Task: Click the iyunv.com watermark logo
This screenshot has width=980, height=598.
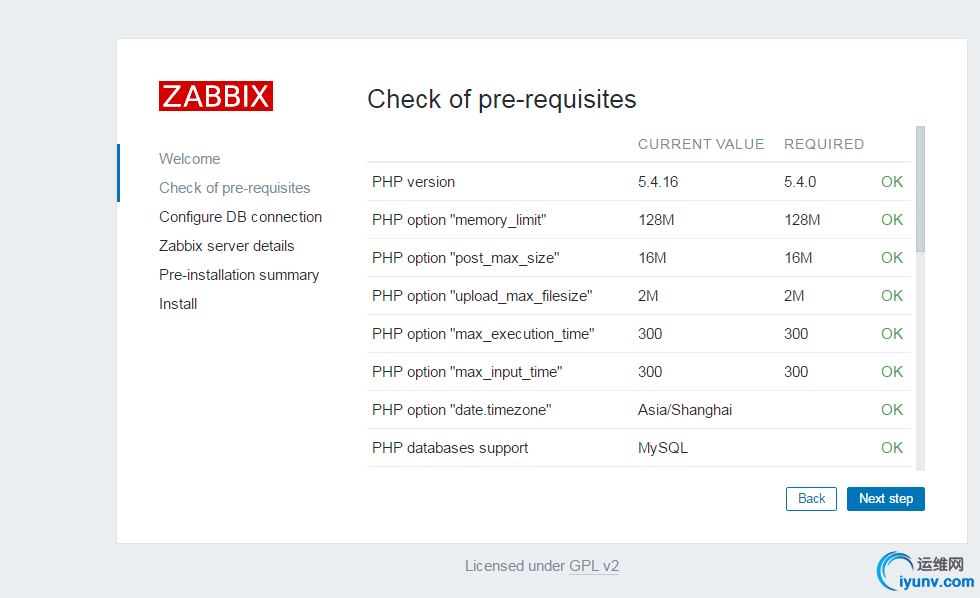Action: pos(924,571)
